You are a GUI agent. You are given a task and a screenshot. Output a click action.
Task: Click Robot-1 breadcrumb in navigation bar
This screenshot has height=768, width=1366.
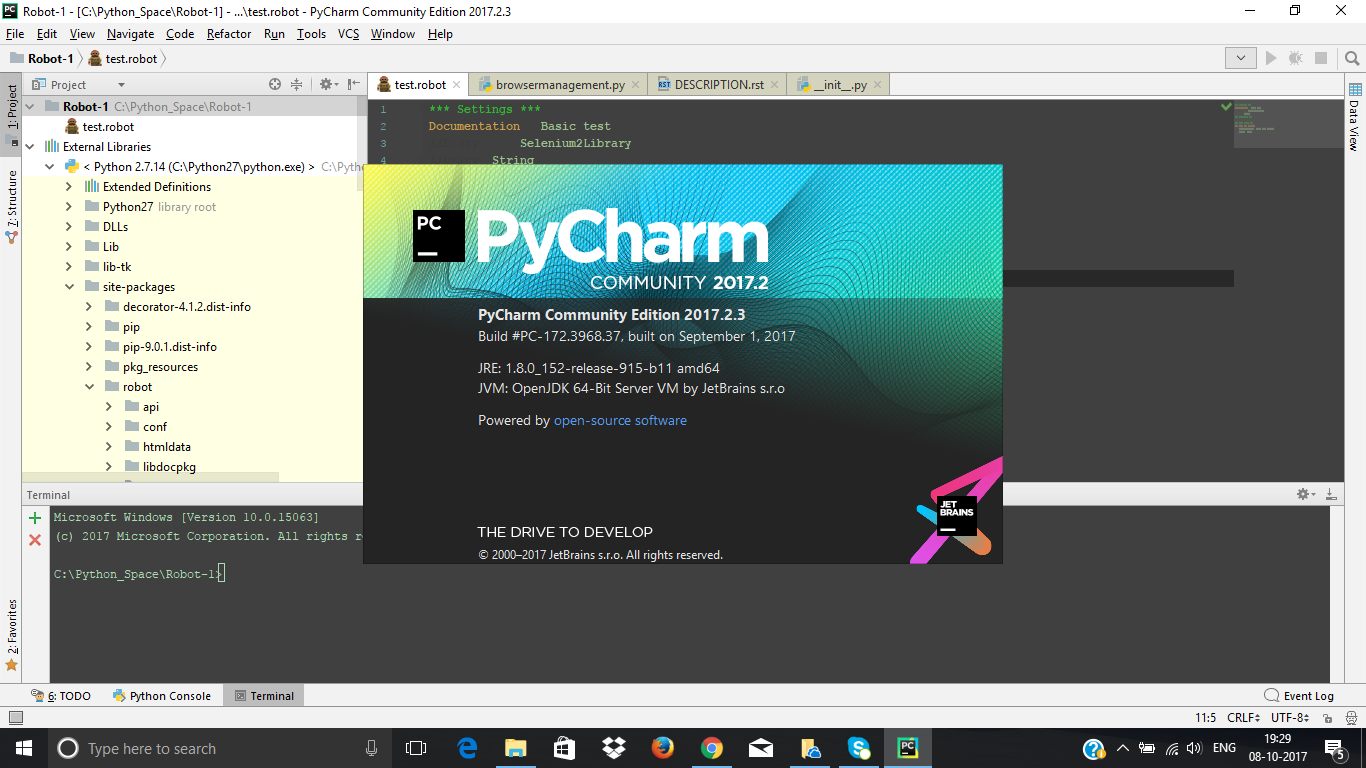tap(42, 59)
